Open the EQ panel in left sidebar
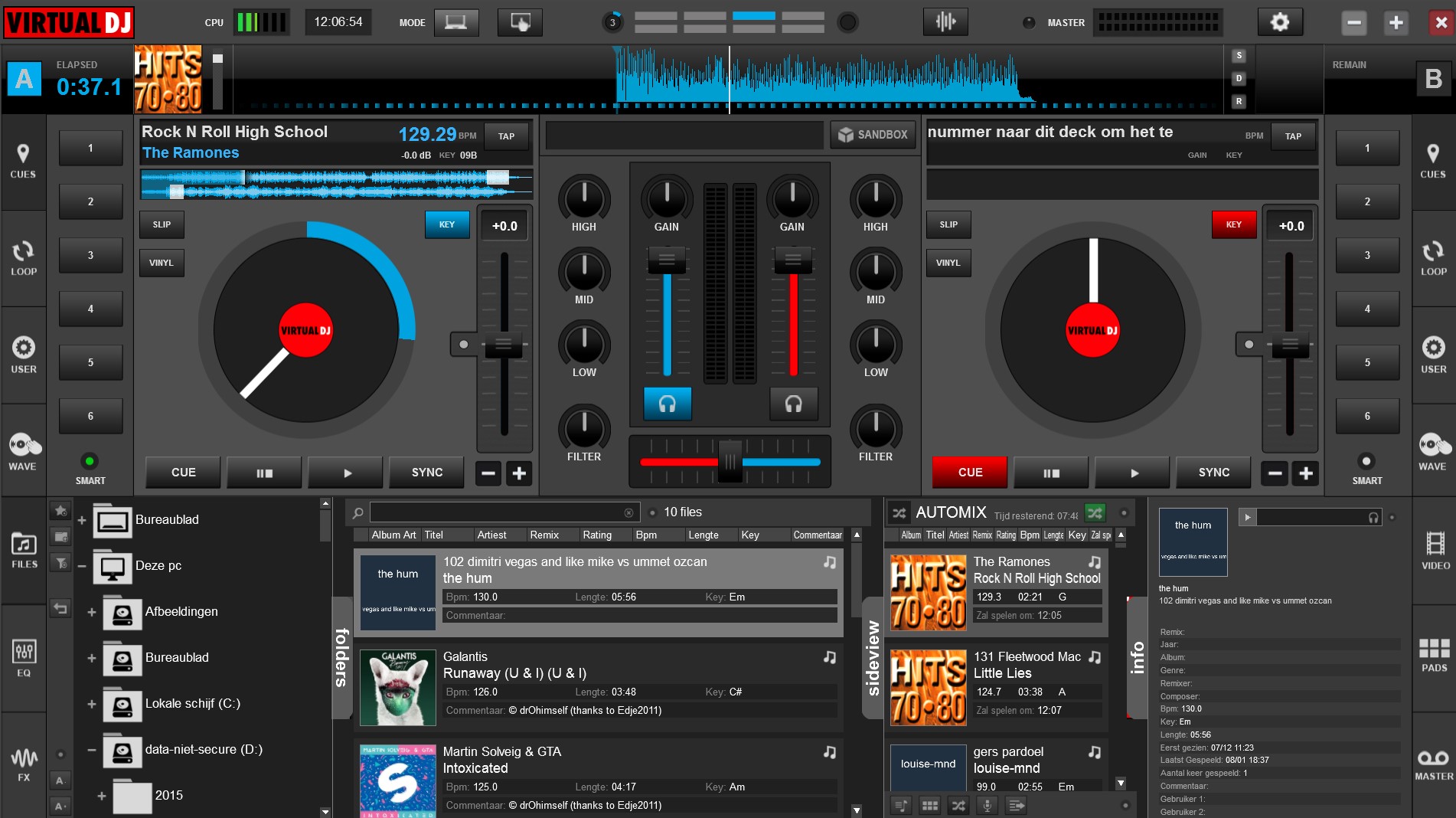Image resolution: width=1456 pixels, height=818 pixels. point(24,659)
